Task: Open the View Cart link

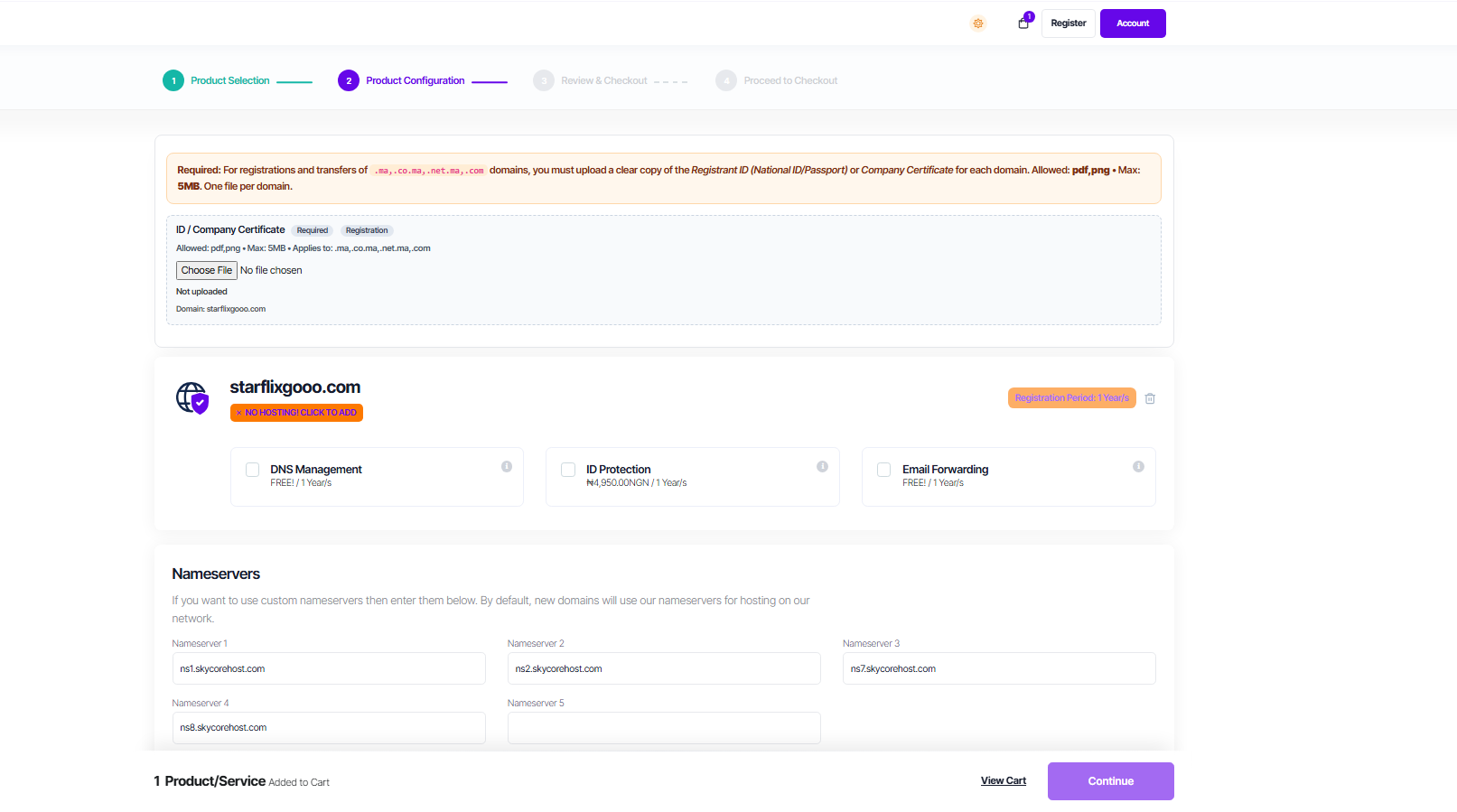Action: (x=1003, y=781)
